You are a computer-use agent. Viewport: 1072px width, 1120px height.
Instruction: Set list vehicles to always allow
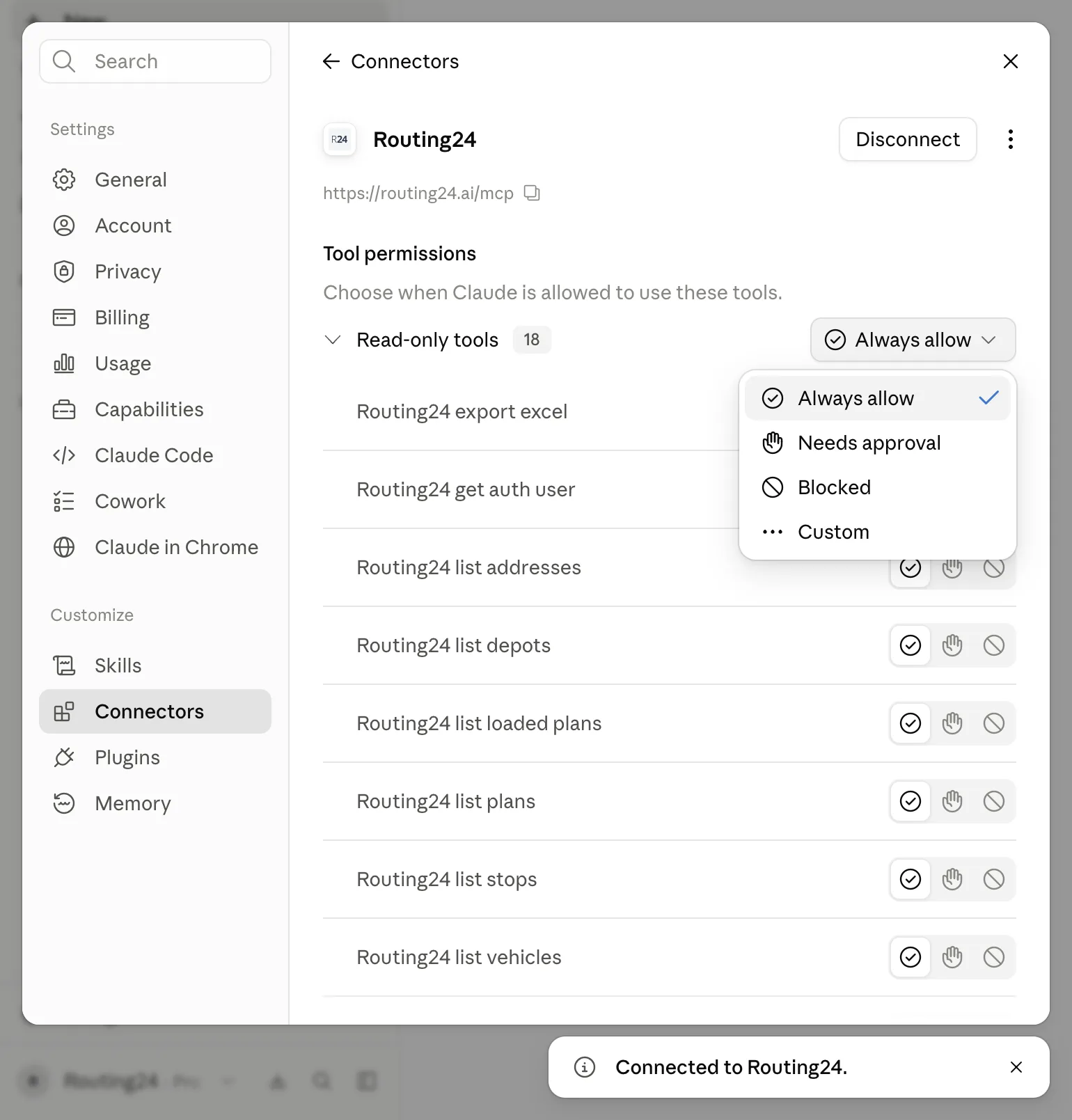[x=911, y=957]
